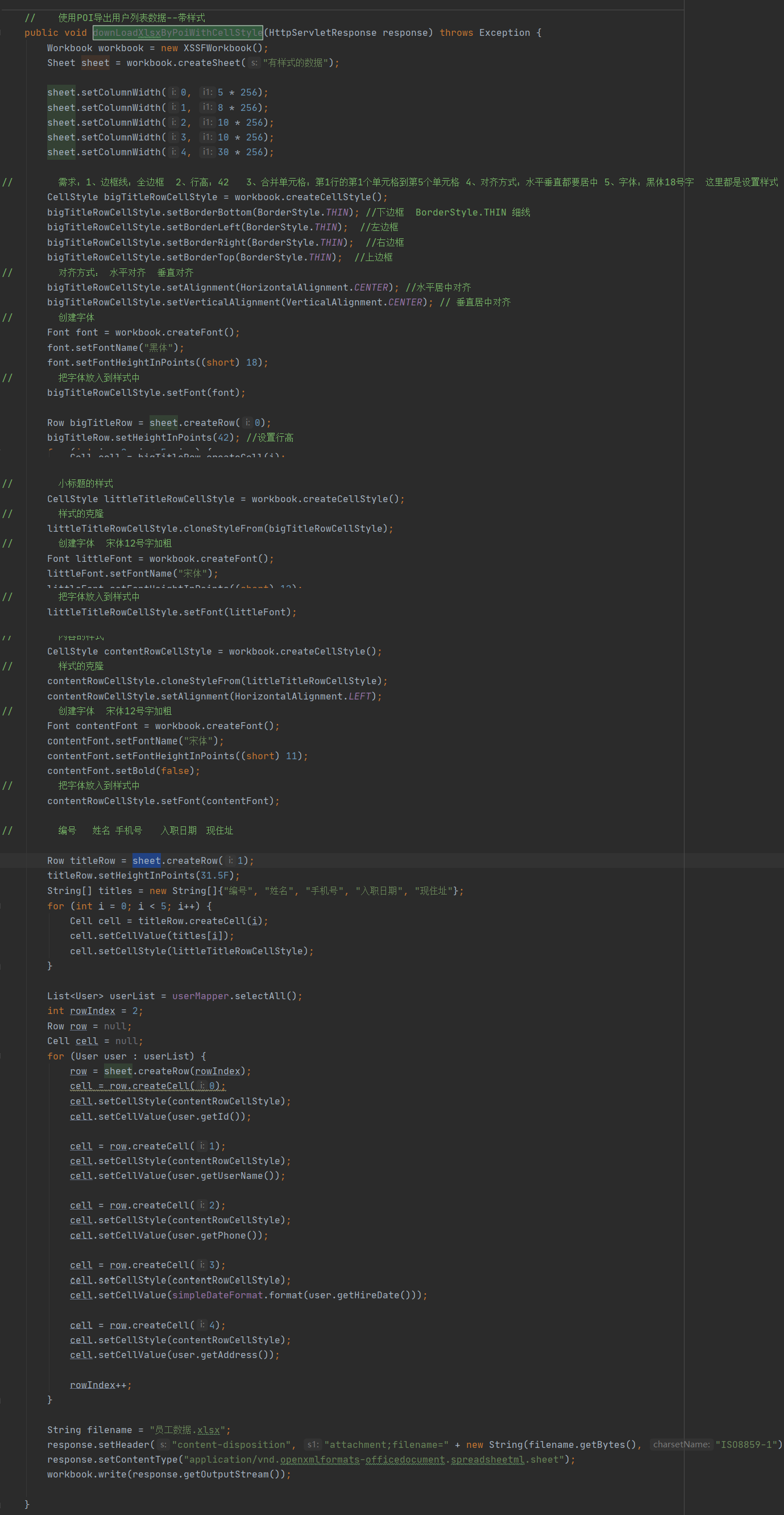Screen dimensions: 784x1515
Task: Click 'for (User user : userList)' loop header
Action: [126, 1056]
